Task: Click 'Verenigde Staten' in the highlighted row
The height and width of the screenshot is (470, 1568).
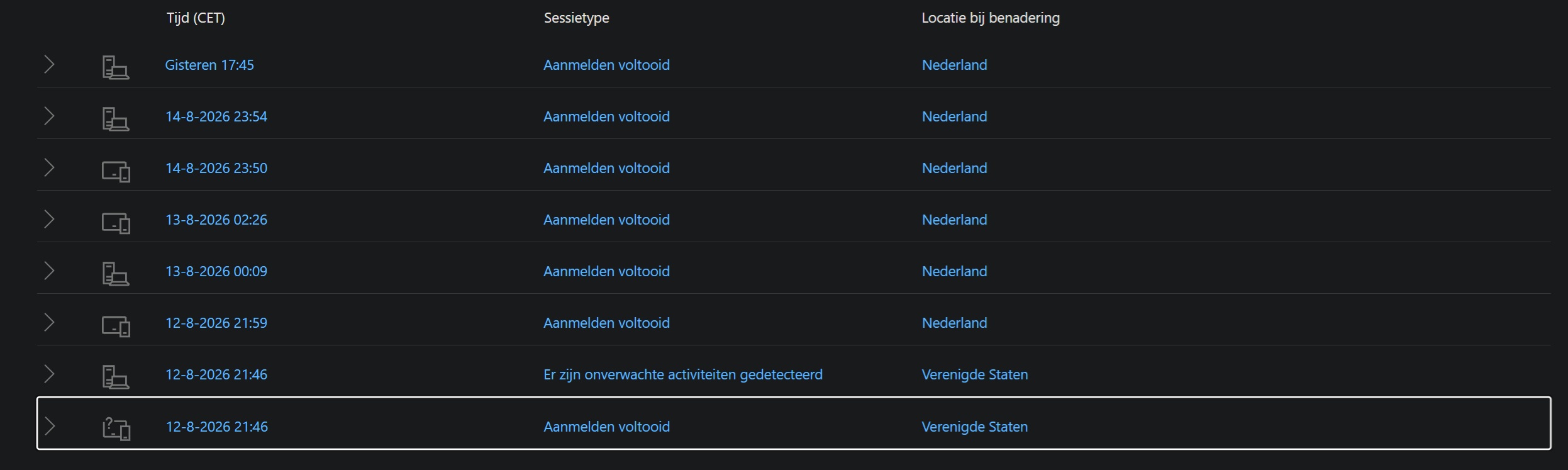Action: click(x=974, y=427)
